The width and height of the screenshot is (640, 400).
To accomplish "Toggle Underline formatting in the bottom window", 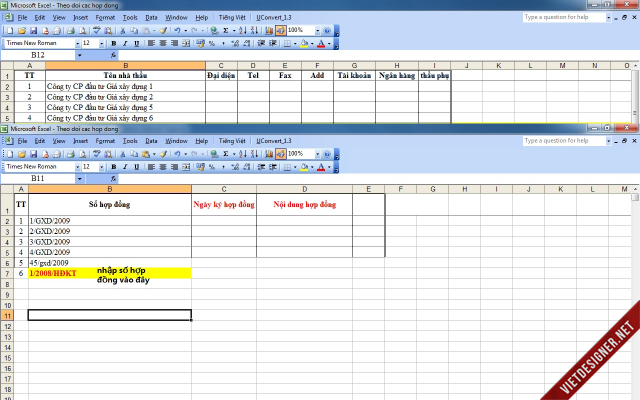I will [137, 167].
